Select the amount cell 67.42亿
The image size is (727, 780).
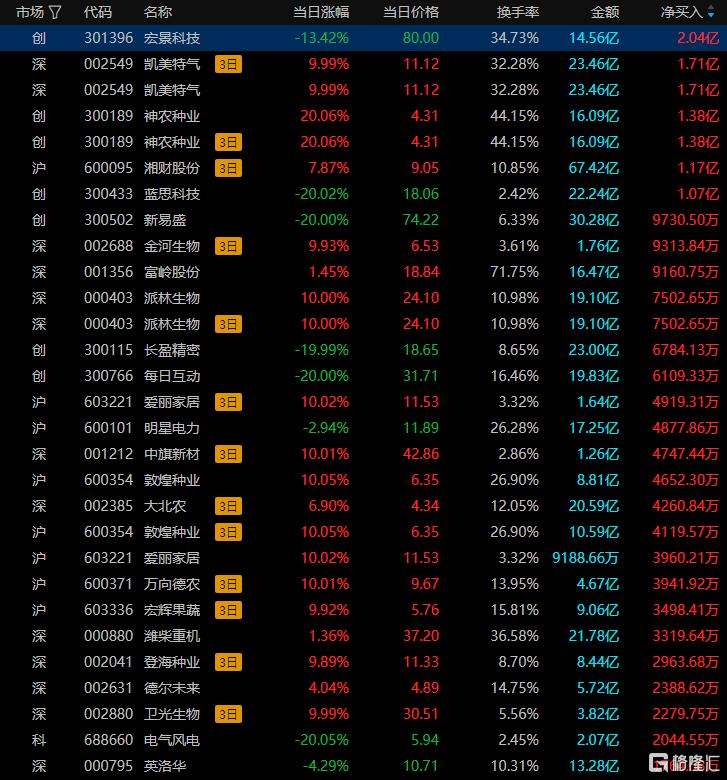pos(594,168)
